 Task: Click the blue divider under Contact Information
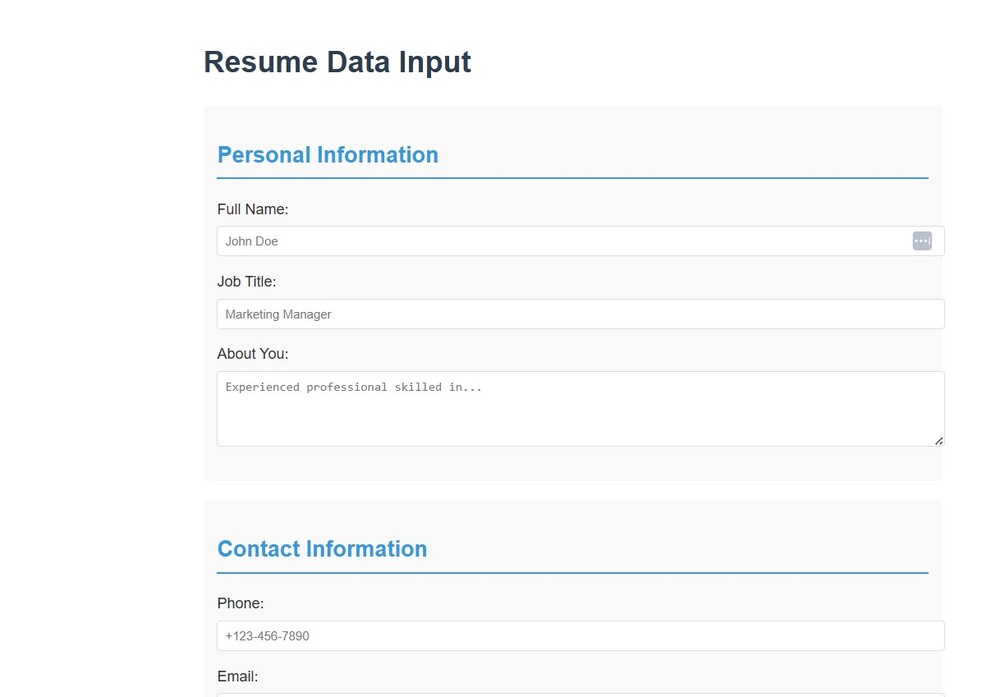572,573
